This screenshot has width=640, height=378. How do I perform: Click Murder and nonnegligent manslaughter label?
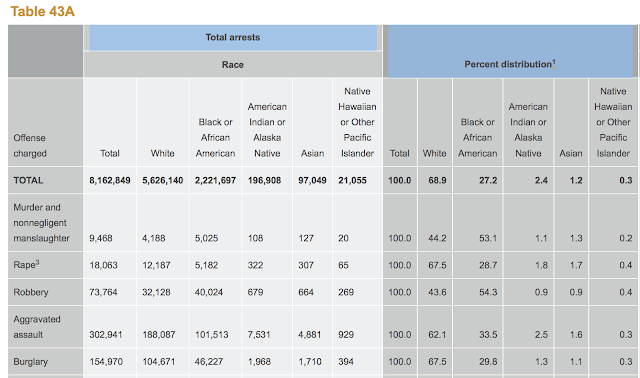click(41, 223)
